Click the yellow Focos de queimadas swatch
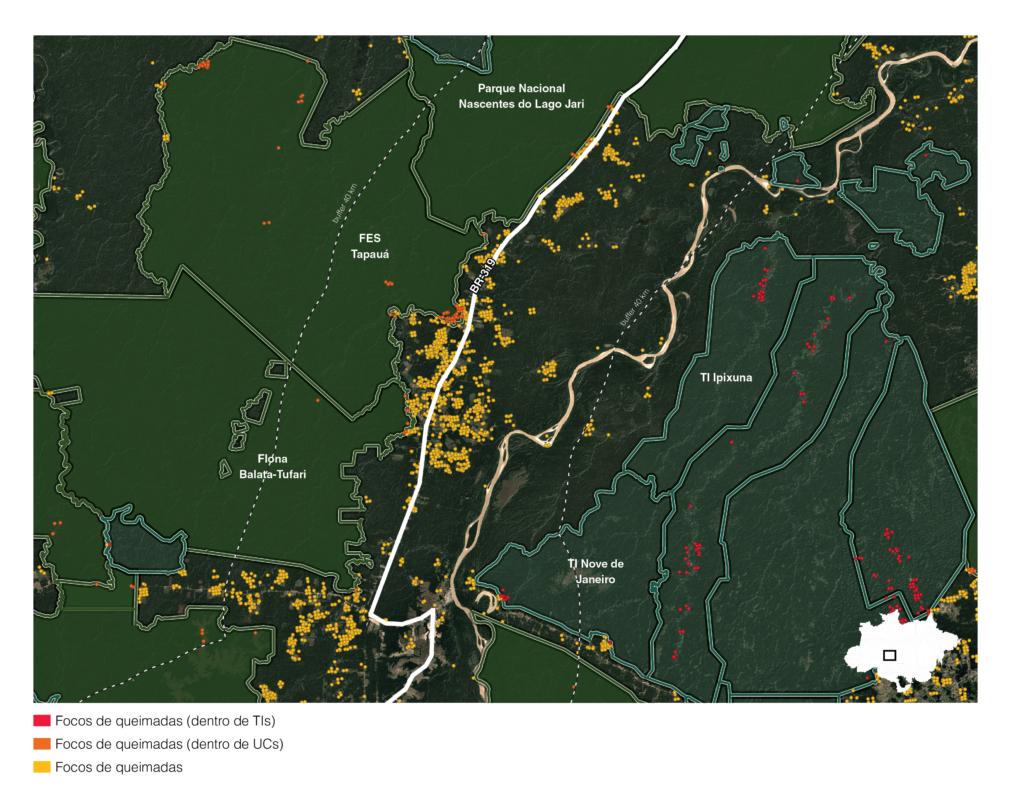The height and width of the screenshot is (790, 1017). (42, 767)
